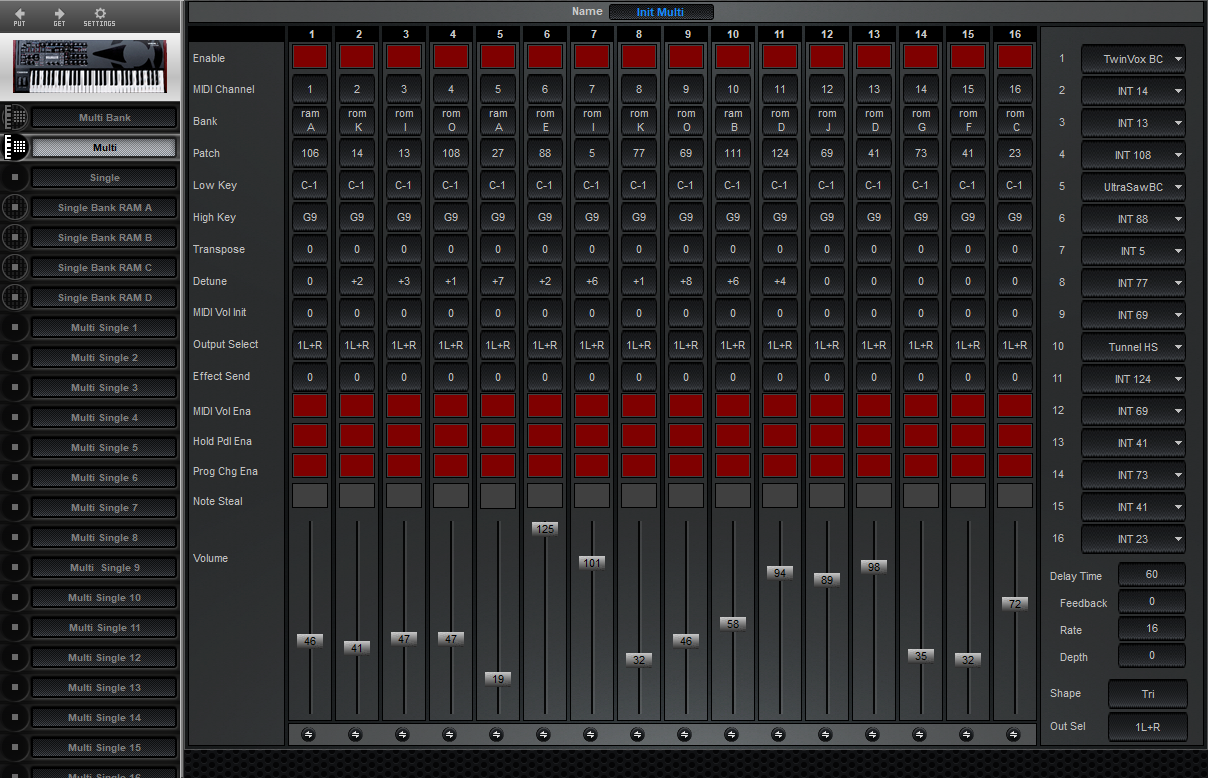Viewport: 1208px width, 778px height.
Task: Click the swap icon below channel 16
Action: (x=1014, y=734)
